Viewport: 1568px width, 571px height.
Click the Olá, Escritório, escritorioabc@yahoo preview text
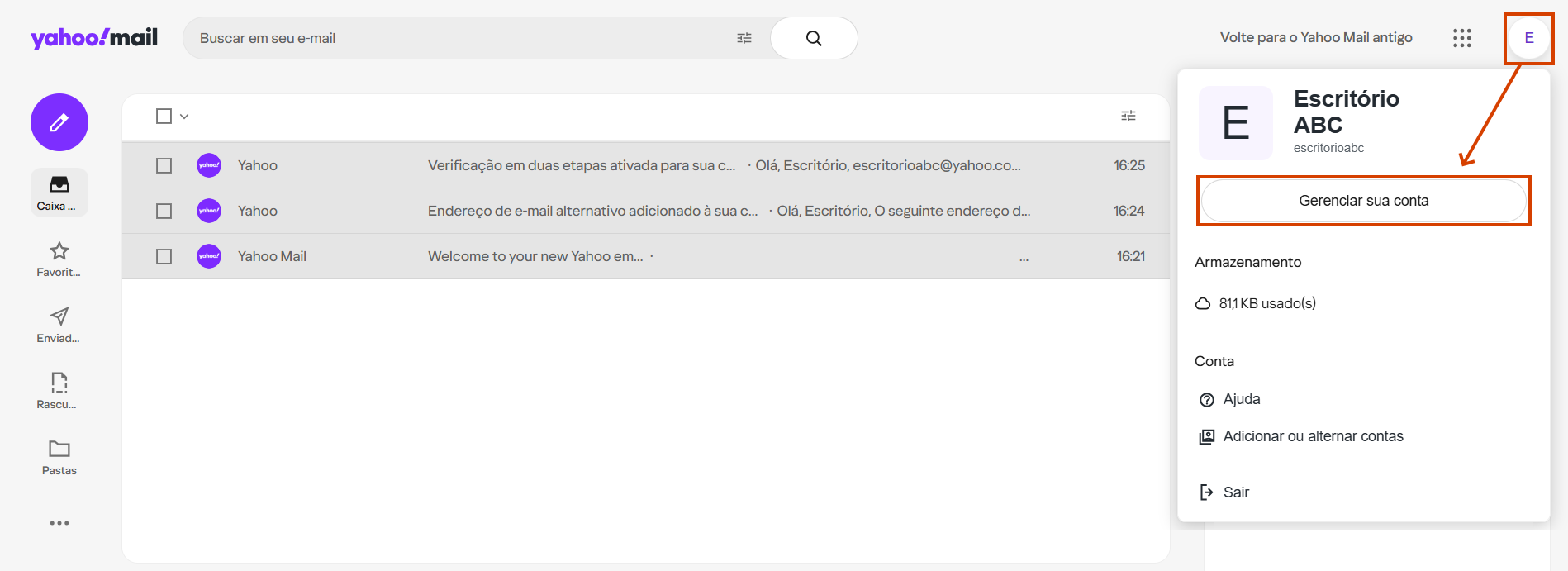click(888, 165)
